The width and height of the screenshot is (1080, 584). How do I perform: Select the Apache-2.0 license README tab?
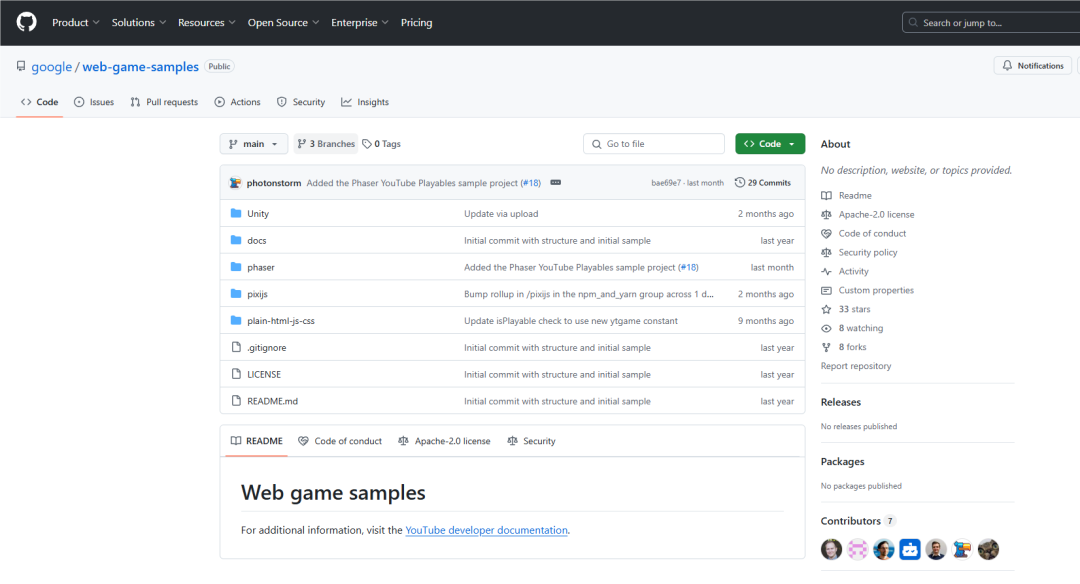click(x=444, y=441)
